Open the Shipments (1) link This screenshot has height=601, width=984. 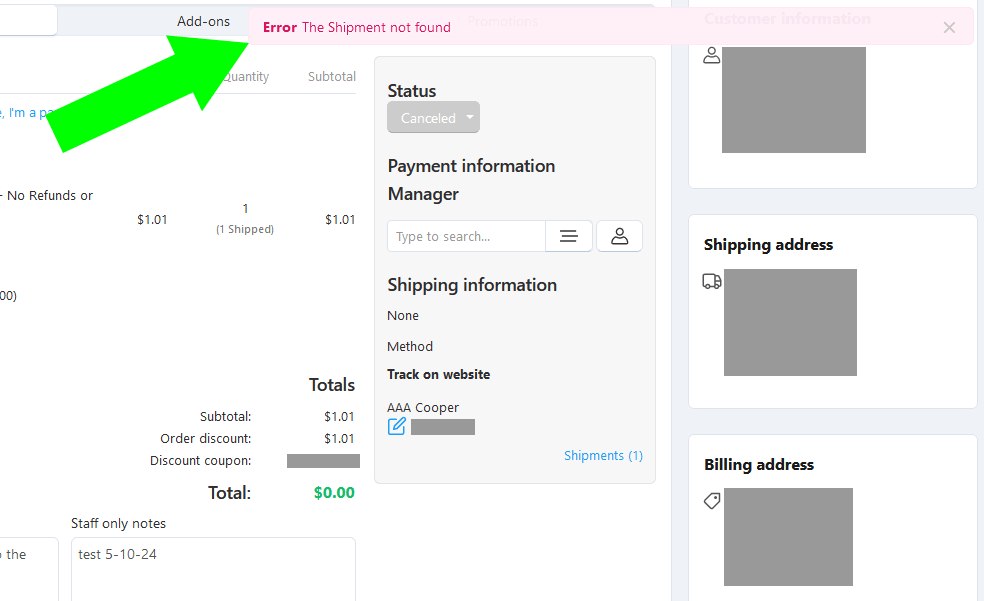coord(603,455)
